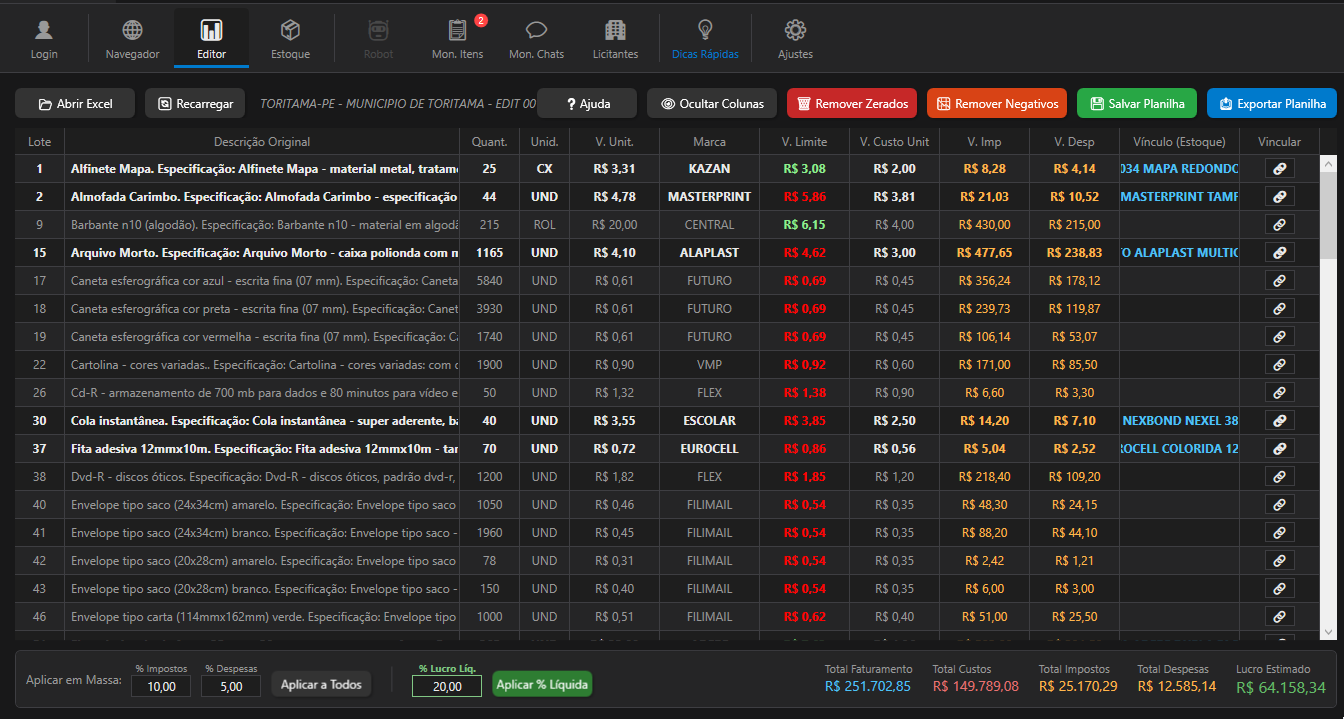Click the % Impostos input field
This screenshot has width=1344, height=719.
pos(161,687)
